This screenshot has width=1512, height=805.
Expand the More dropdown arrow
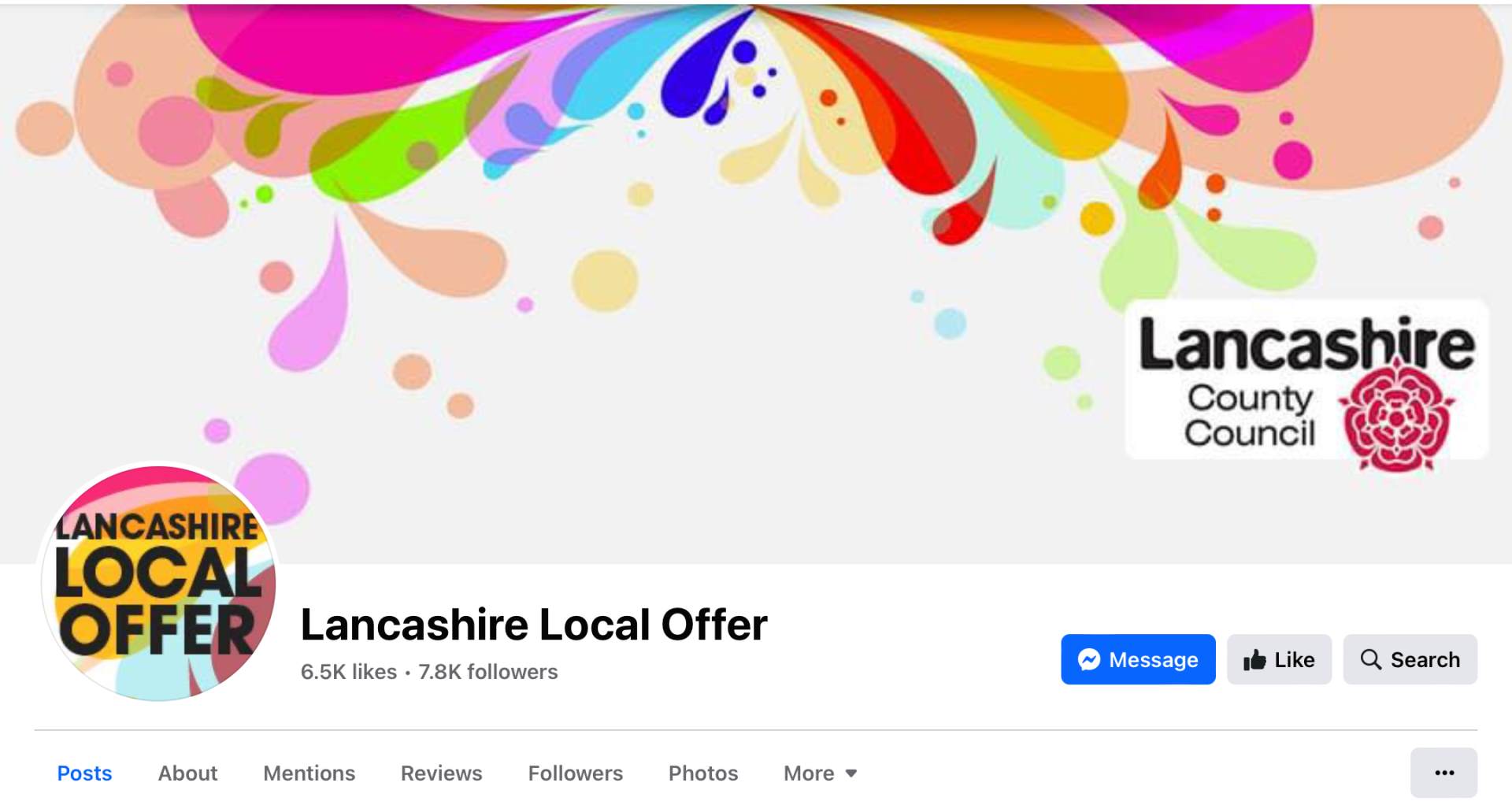pyautogui.click(x=850, y=773)
